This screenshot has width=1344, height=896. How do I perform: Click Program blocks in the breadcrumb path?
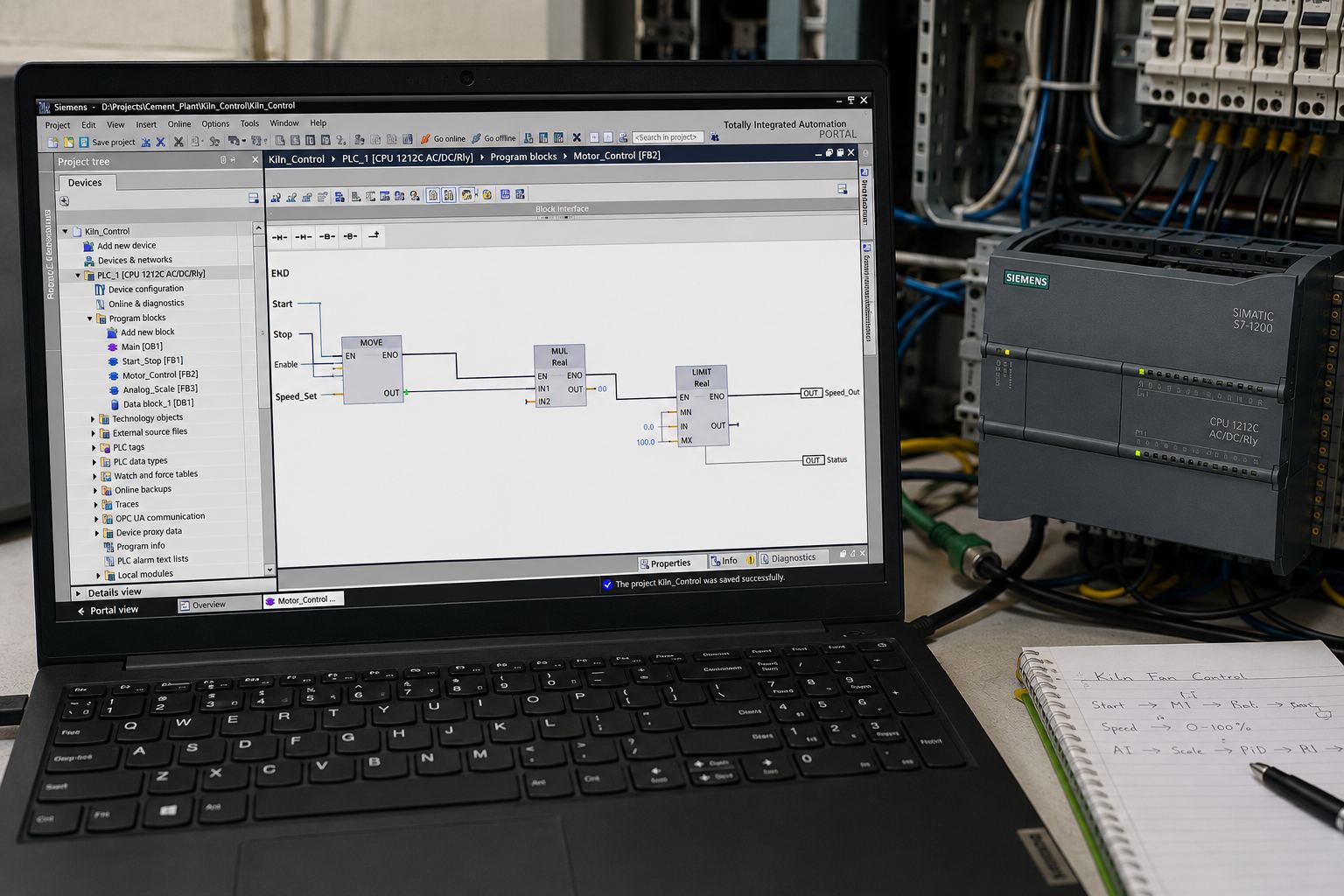(x=523, y=157)
